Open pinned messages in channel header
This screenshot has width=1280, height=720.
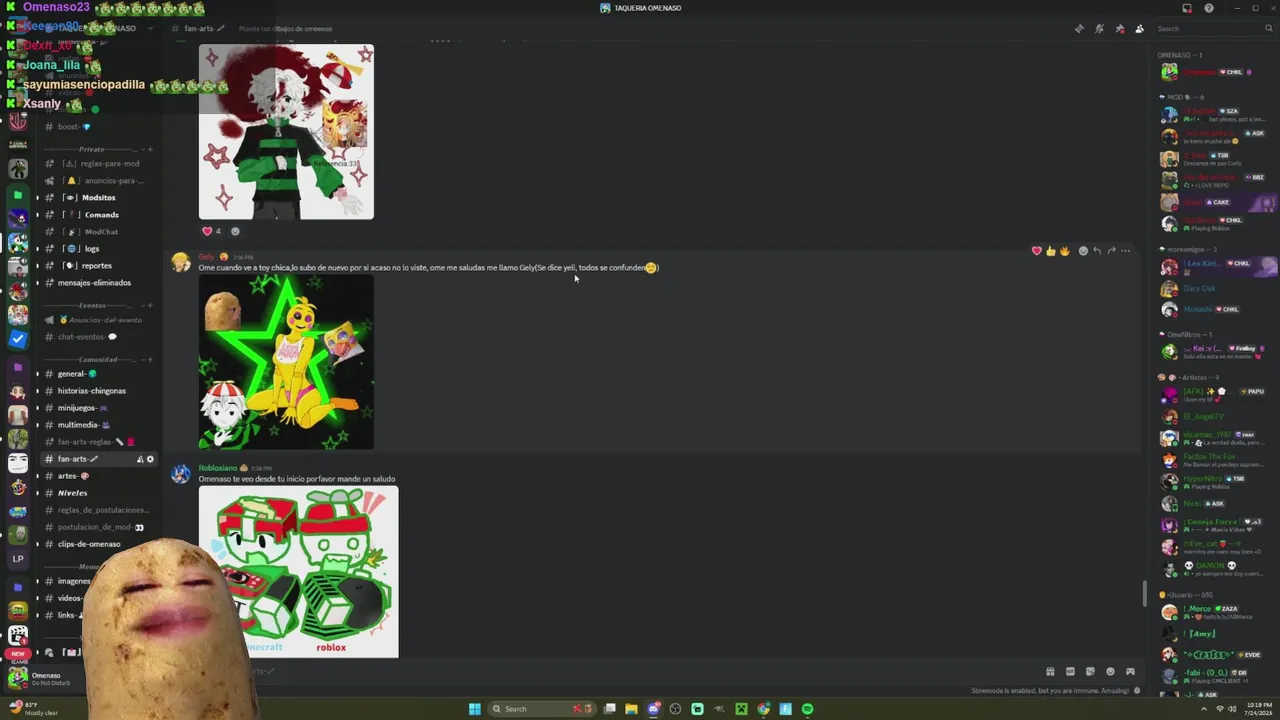coord(1119,29)
